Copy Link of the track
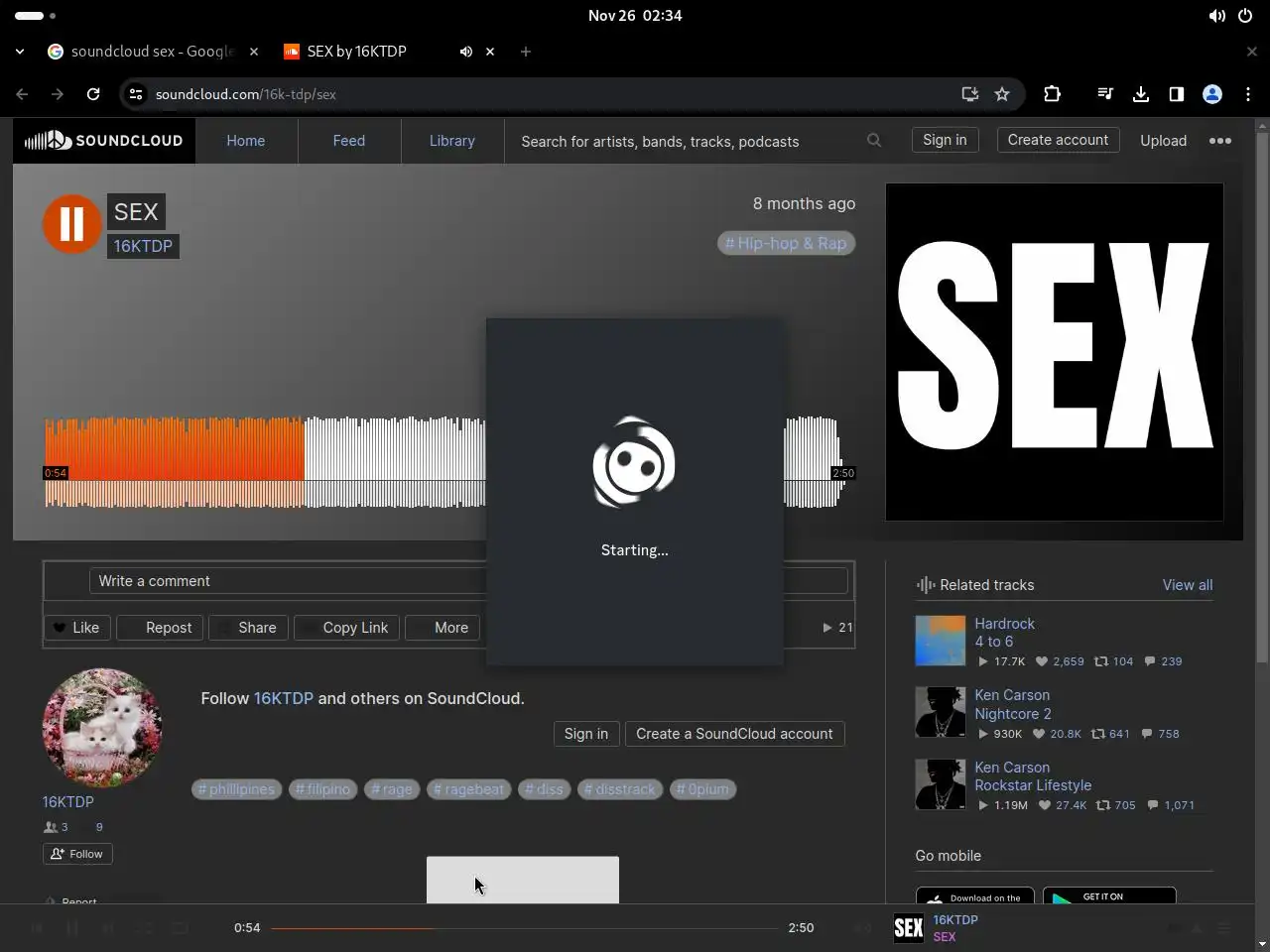The image size is (1270, 952). [347, 628]
